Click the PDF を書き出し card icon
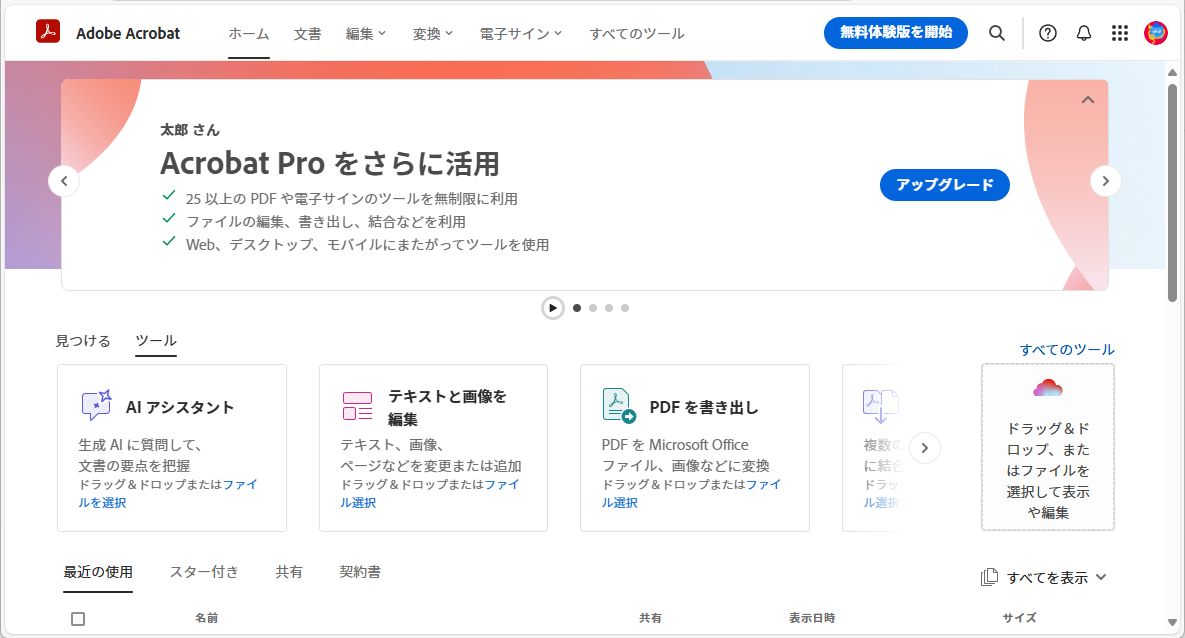Screen dimensions: 1185x638 (x=619, y=405)
